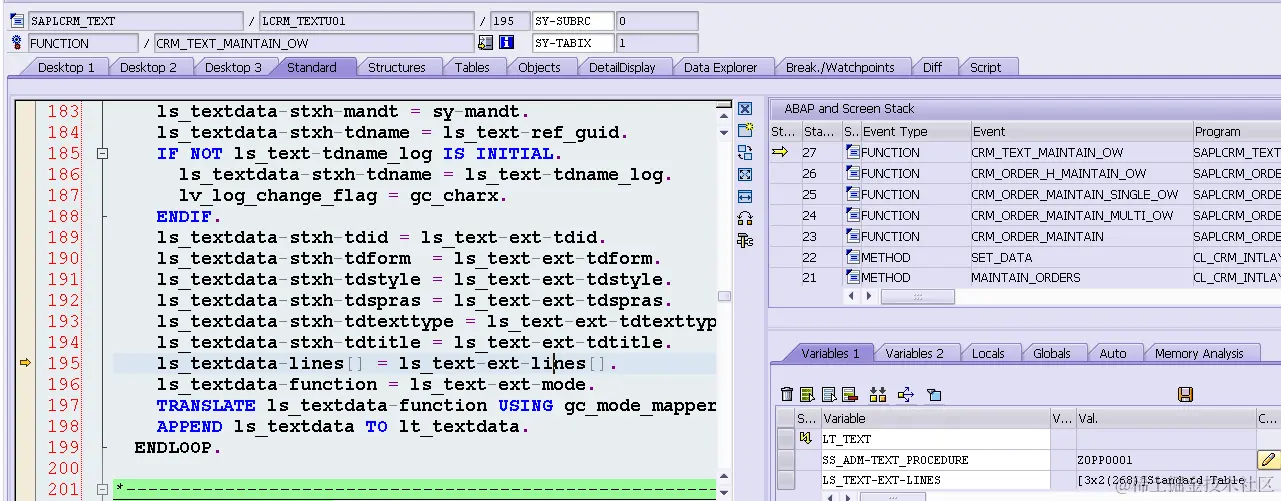Viewport: 1281px width, 501px height.
Task: Click the source icon in stack row 22
Action: click(x=853, y=257)
